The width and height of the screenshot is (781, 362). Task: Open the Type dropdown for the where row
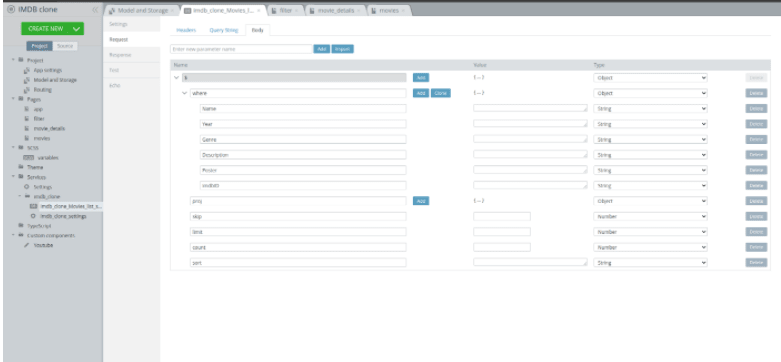click(650, 93)
